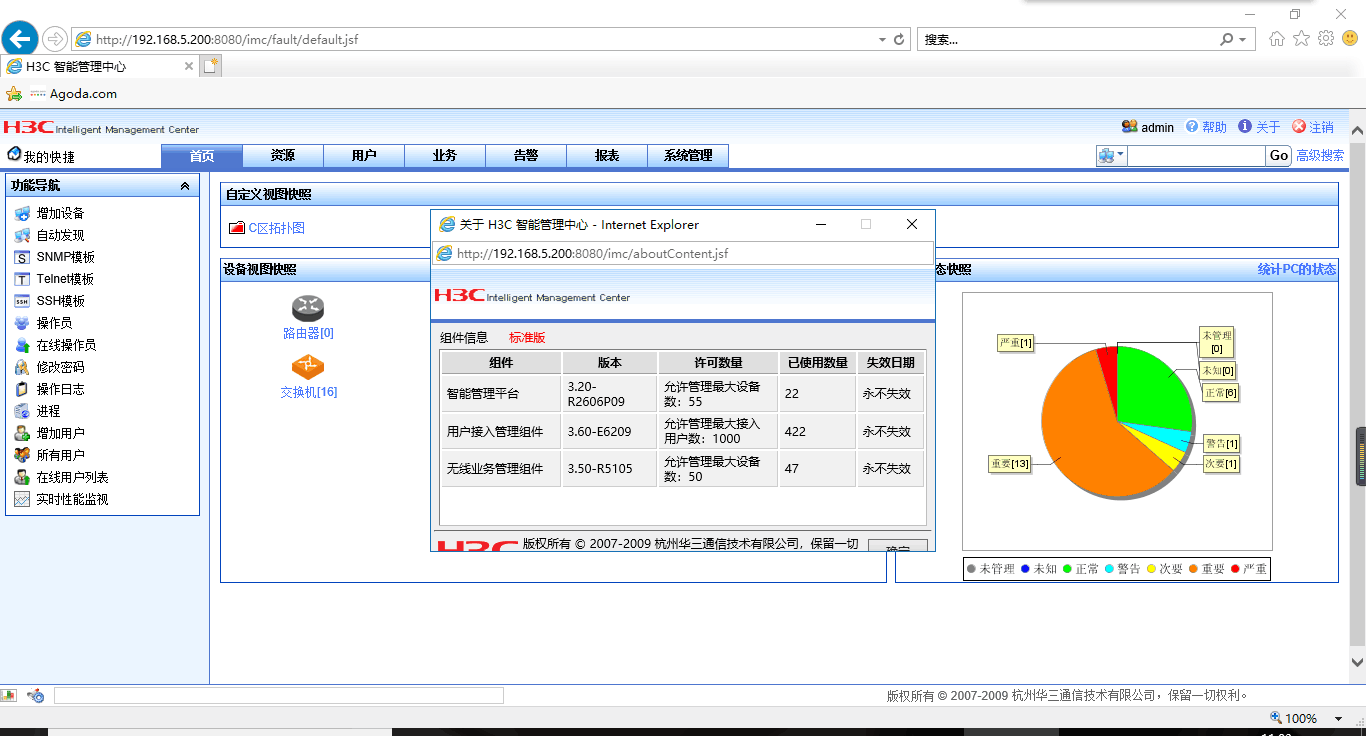Open the C区拓扑图 link
This screenshot has height=736, width=1366.
click(x=277, y=228)
